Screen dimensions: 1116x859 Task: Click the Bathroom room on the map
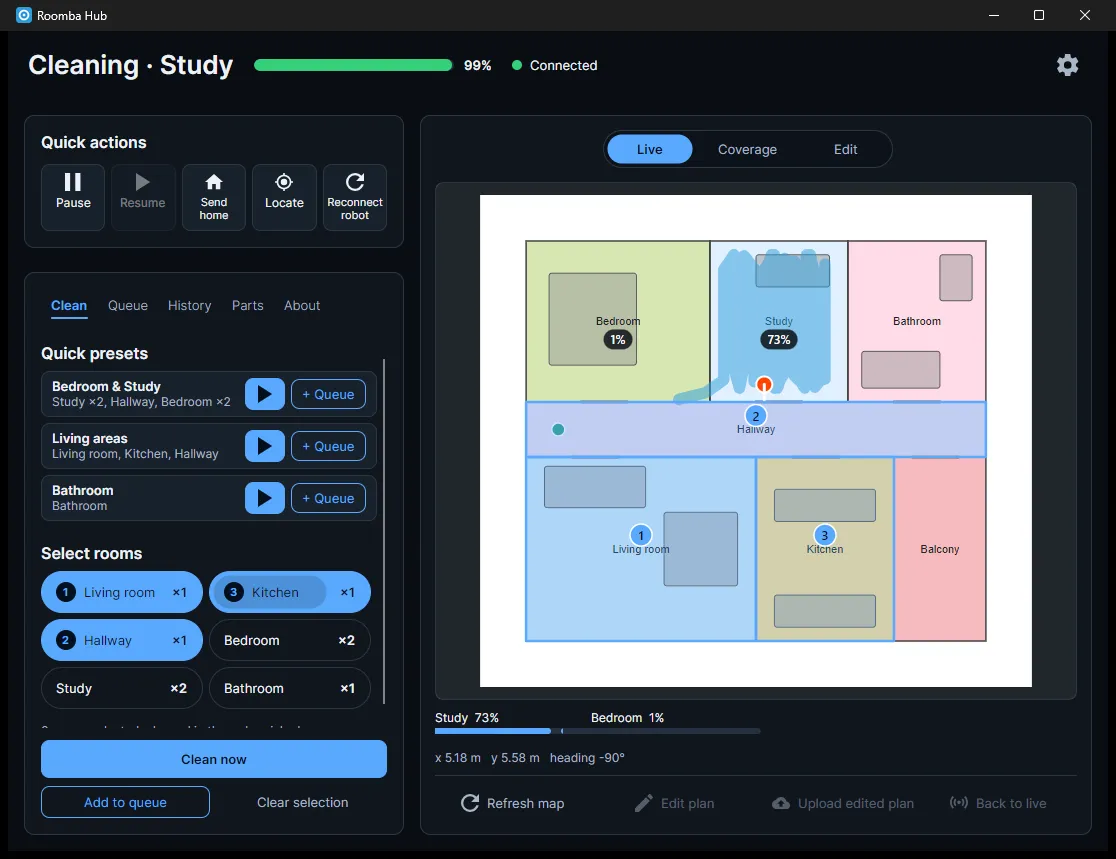[x=917, y=321]
